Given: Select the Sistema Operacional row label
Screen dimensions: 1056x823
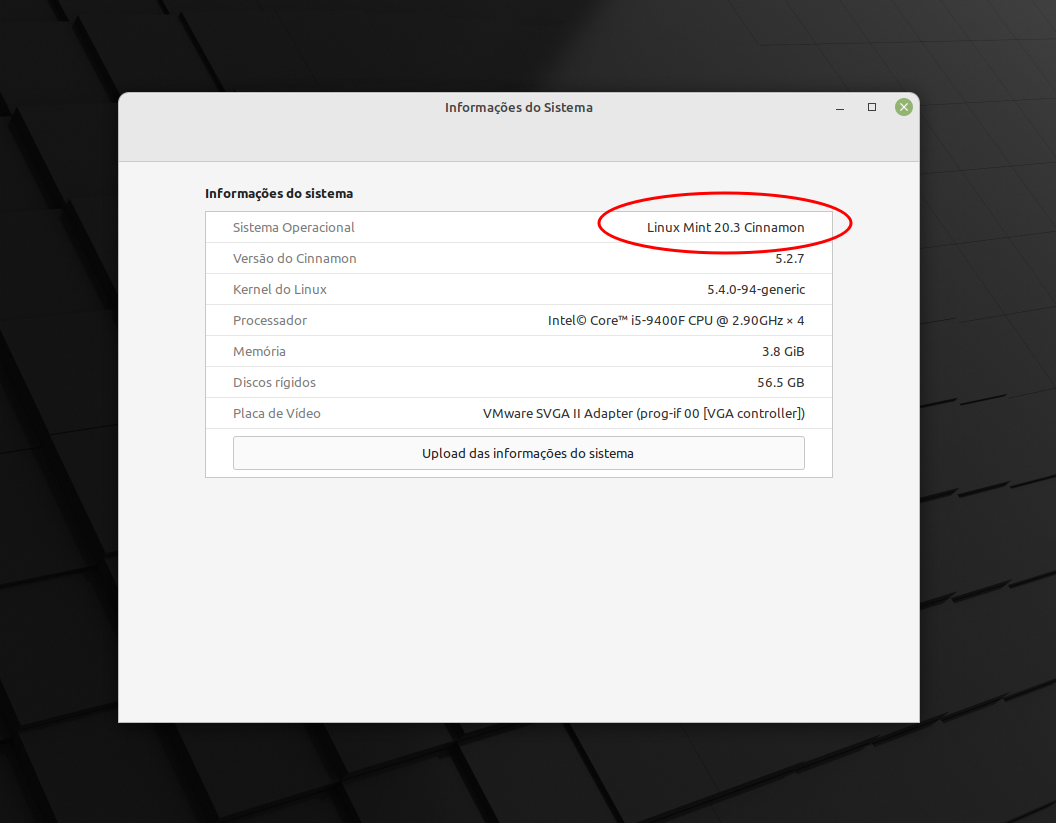Looking at the screenshot, I should [293, 227].
